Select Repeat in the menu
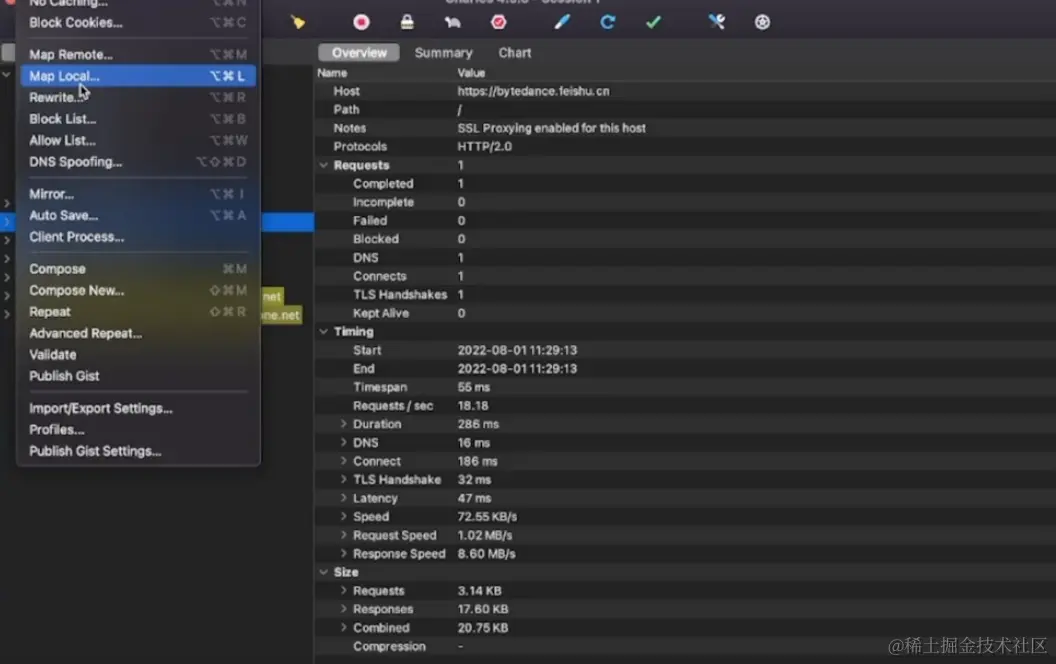The width and height of the screenshot is (1056, 664). tap(138, 312)
